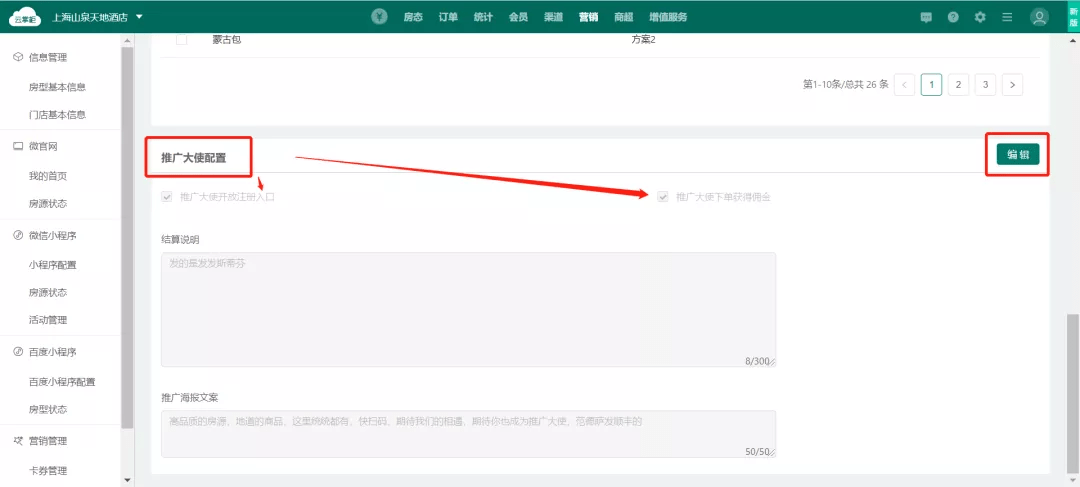Open the user profile avatar

coord(1040,17)
